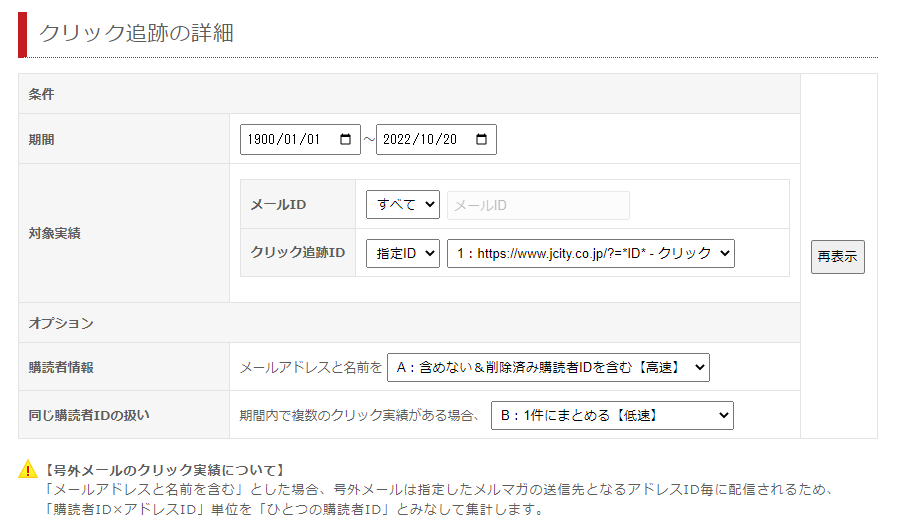This screenshot has height=529, width=923.
Task: Click the start date field 1900/01/01
Action: pyautogui.click(x=300, y=139)
